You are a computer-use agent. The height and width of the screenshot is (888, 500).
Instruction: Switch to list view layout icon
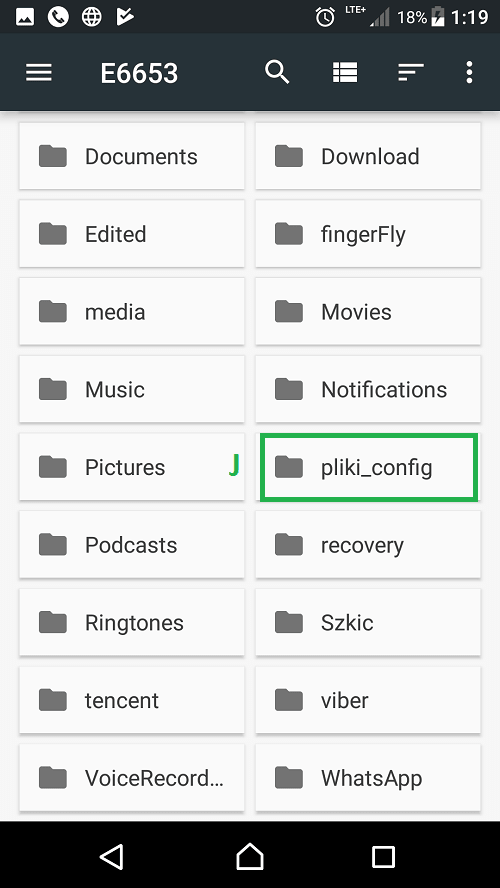coord(345,72)
